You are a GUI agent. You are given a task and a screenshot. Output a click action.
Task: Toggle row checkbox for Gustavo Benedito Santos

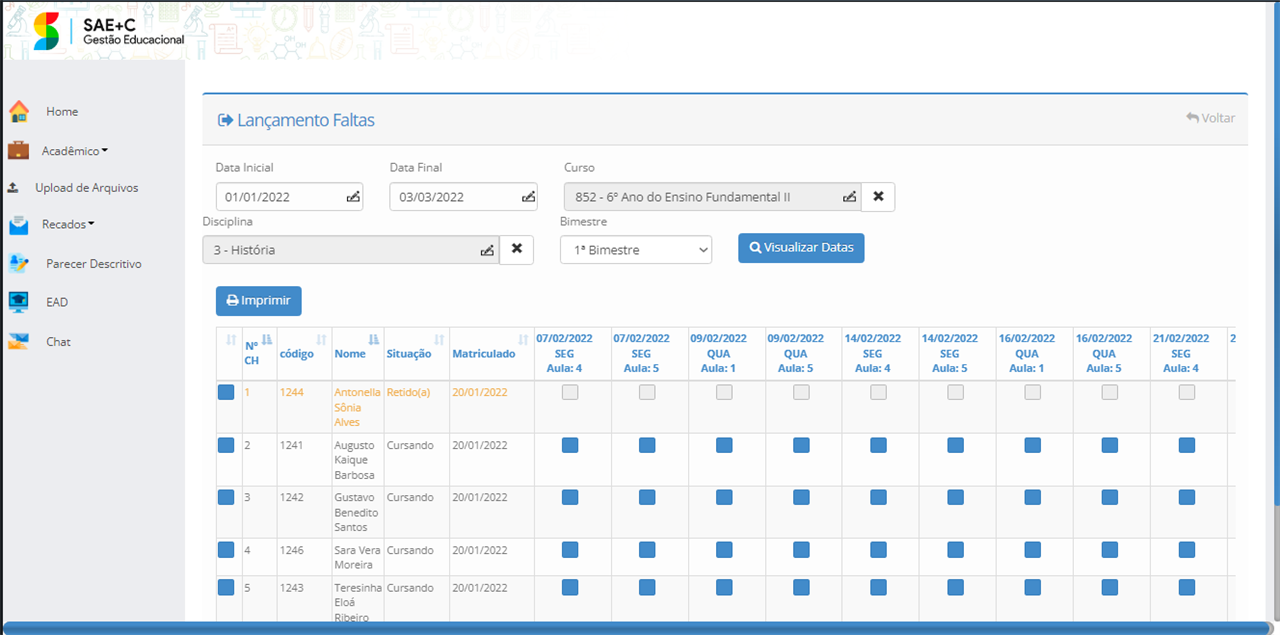pyautogui.click(x=226, y=496)
